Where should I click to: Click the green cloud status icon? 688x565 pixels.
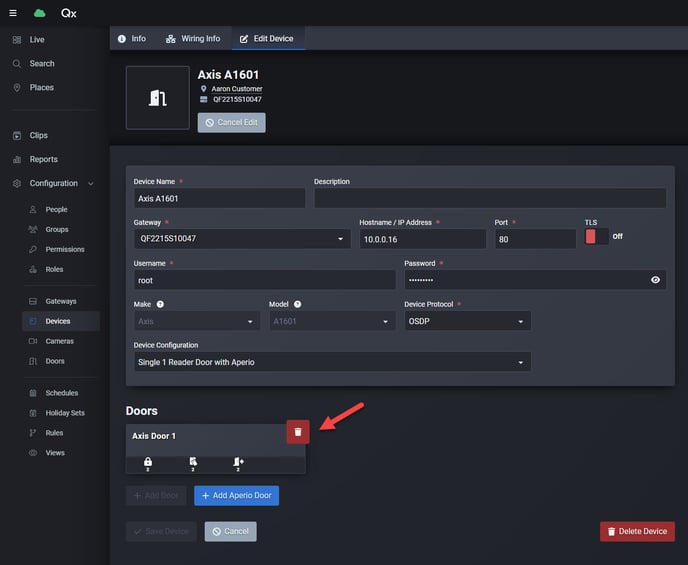click(39, 13)
